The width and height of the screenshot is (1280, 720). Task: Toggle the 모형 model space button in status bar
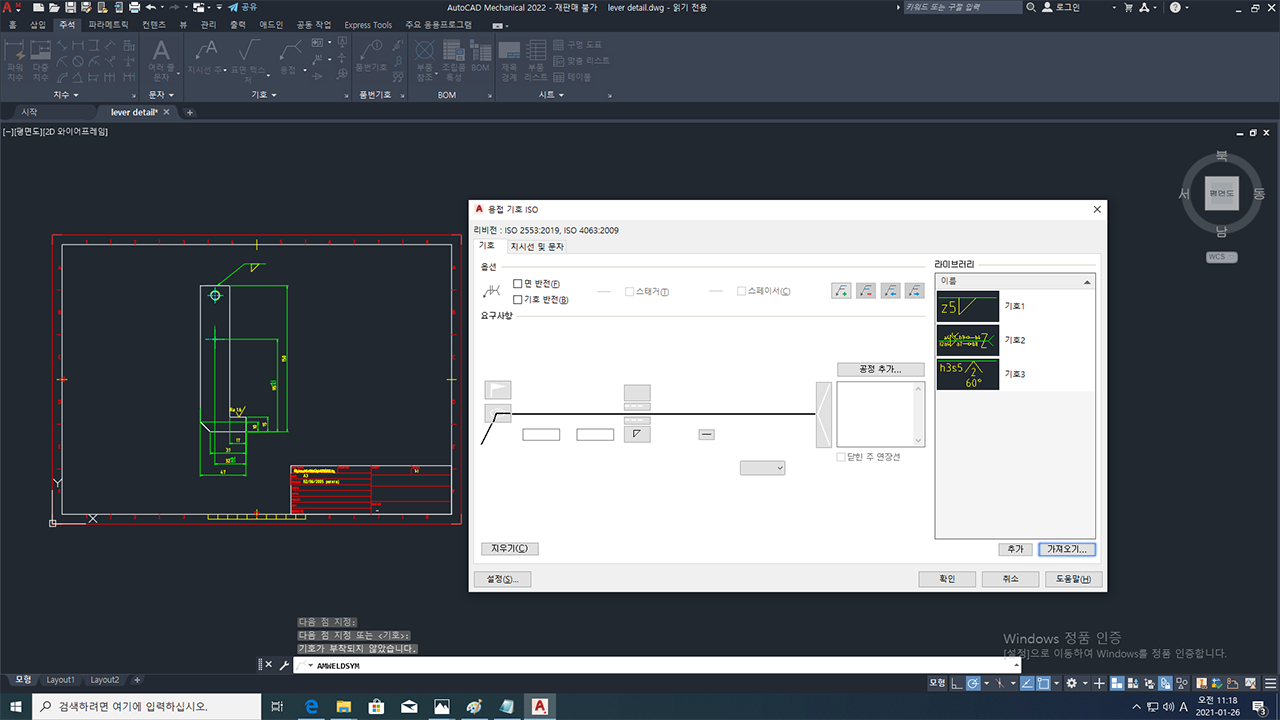[x=937, y=683]
